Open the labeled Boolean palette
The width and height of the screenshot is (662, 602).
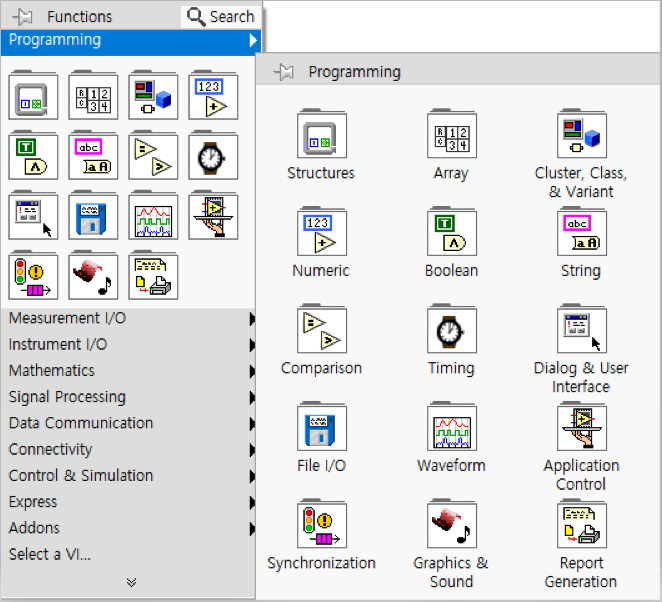(452, 231)
